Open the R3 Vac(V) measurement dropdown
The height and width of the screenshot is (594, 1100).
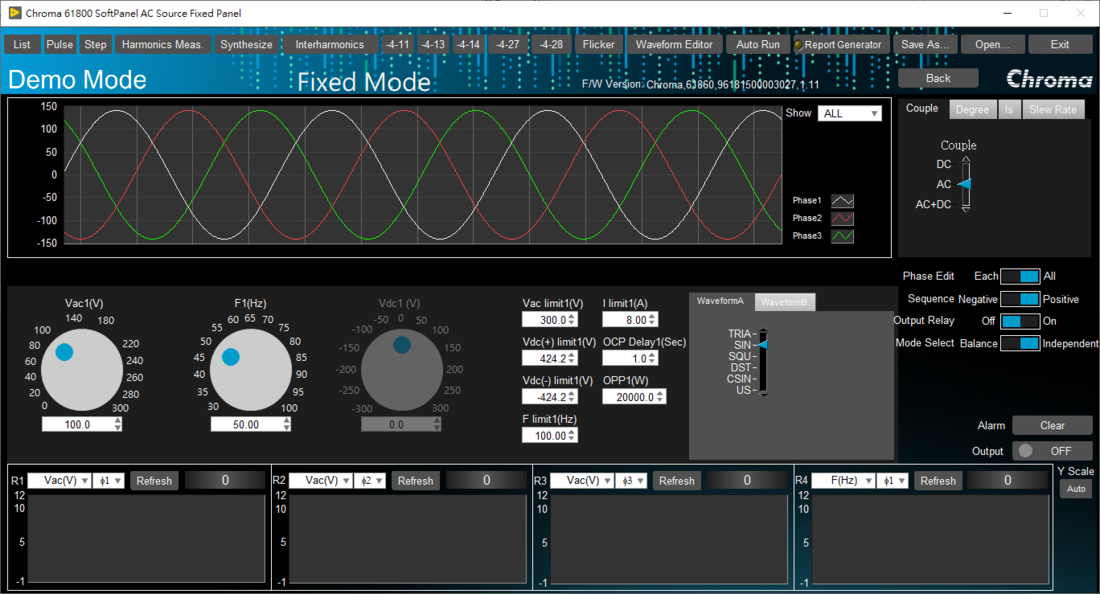coord(582,481)
